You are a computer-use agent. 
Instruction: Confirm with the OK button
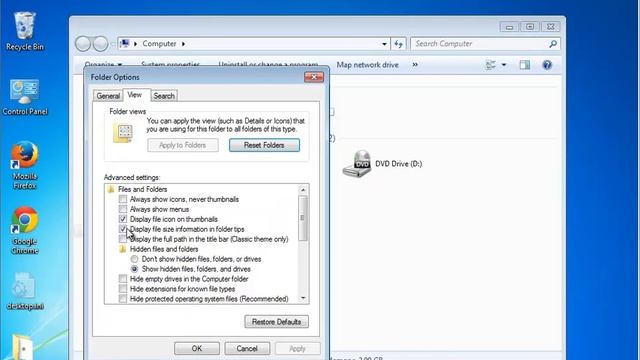click(197, 348)
